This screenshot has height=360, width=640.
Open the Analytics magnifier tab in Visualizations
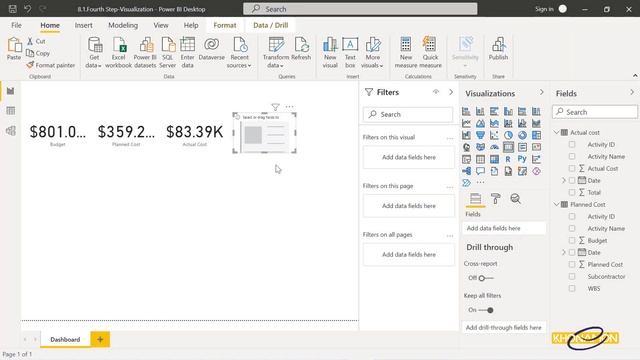point(516,199)
